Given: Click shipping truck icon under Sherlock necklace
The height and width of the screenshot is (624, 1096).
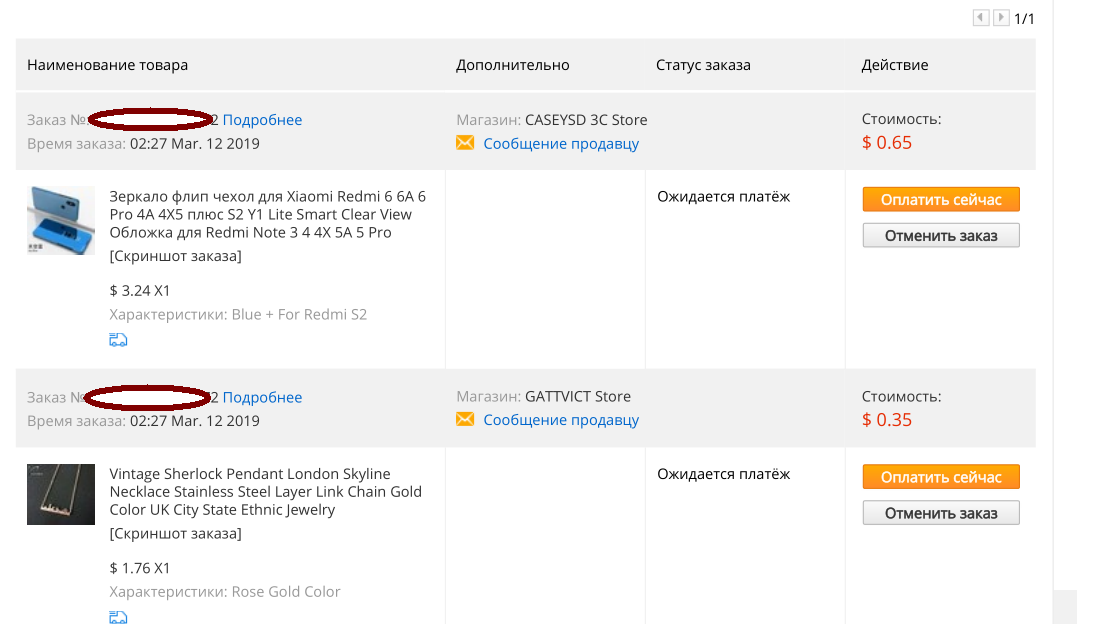Looking at the screenshot, I should coord(118,617).
